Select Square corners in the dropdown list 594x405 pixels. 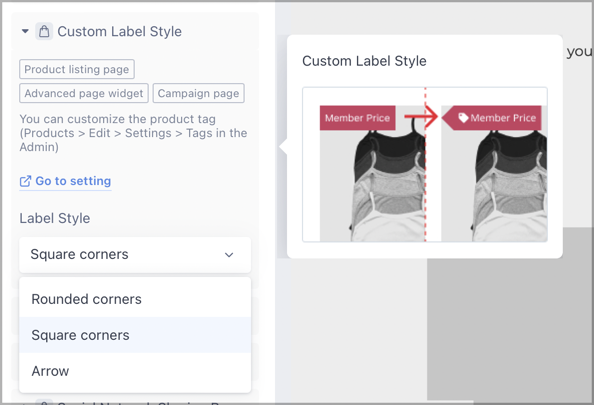(x=135, y=335)
